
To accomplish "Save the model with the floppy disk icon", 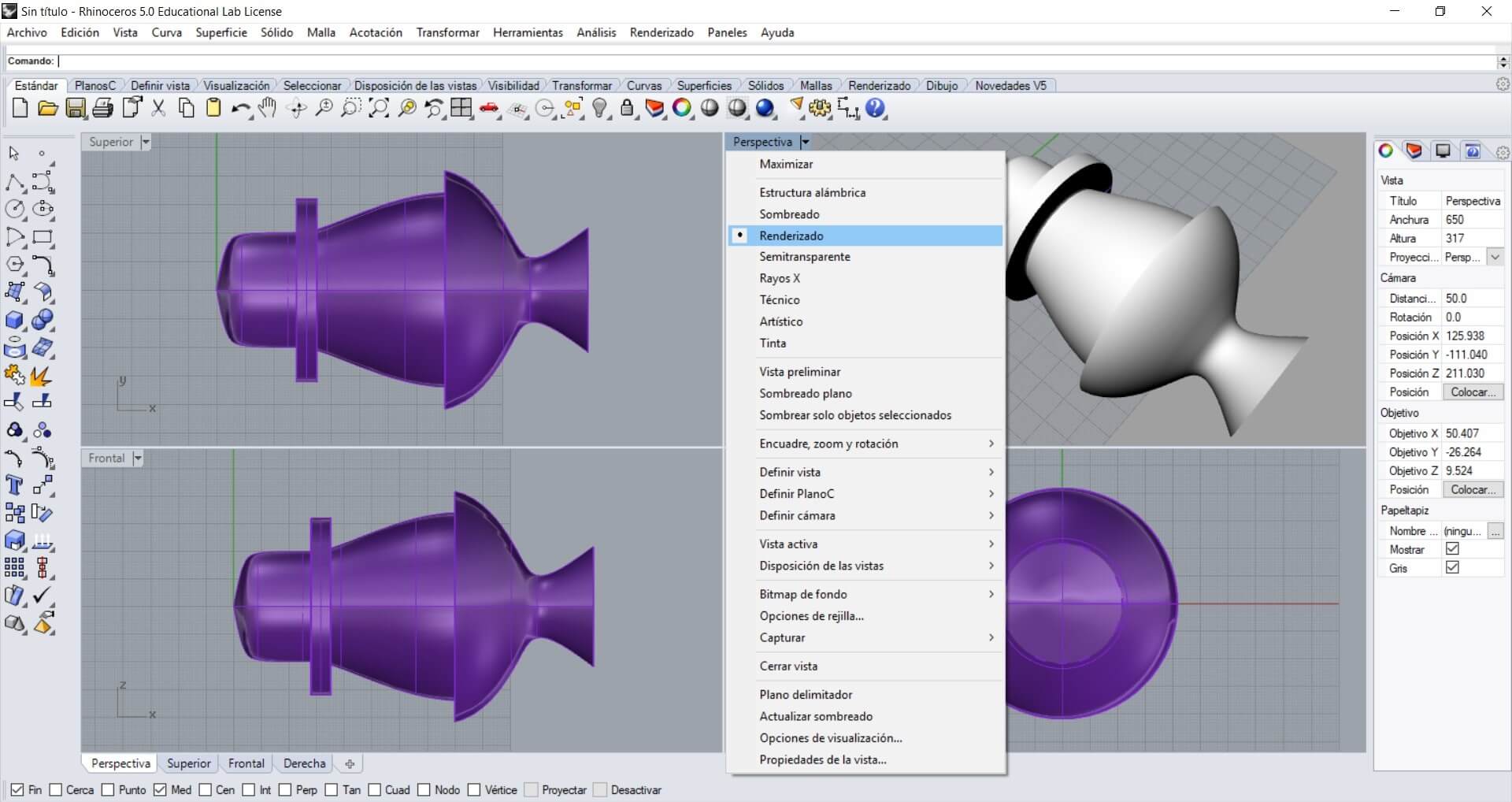I will pos(76,109).
